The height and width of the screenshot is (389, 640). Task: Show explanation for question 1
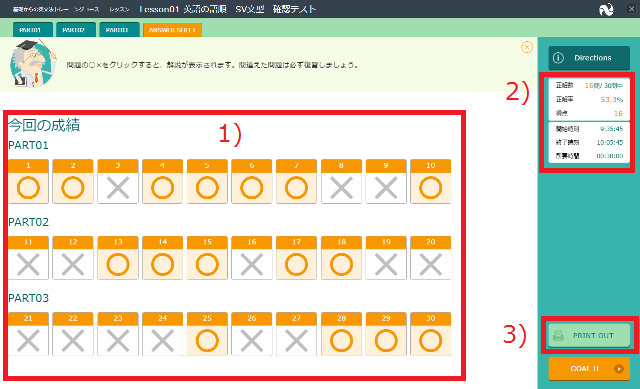pos(28,181)
